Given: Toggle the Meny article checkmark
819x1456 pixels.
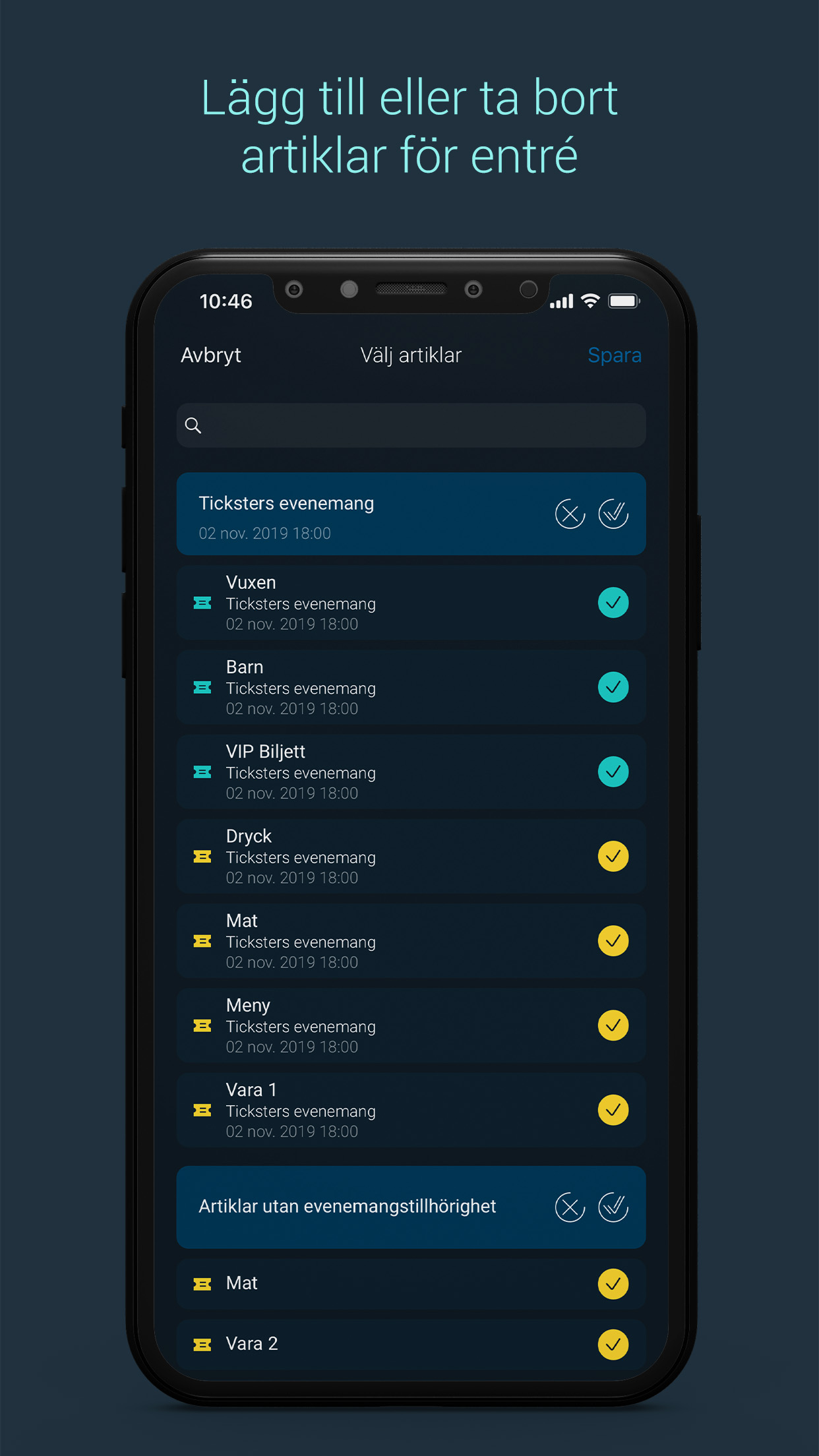Looking at the screenshot, I should coord(613,1025).
